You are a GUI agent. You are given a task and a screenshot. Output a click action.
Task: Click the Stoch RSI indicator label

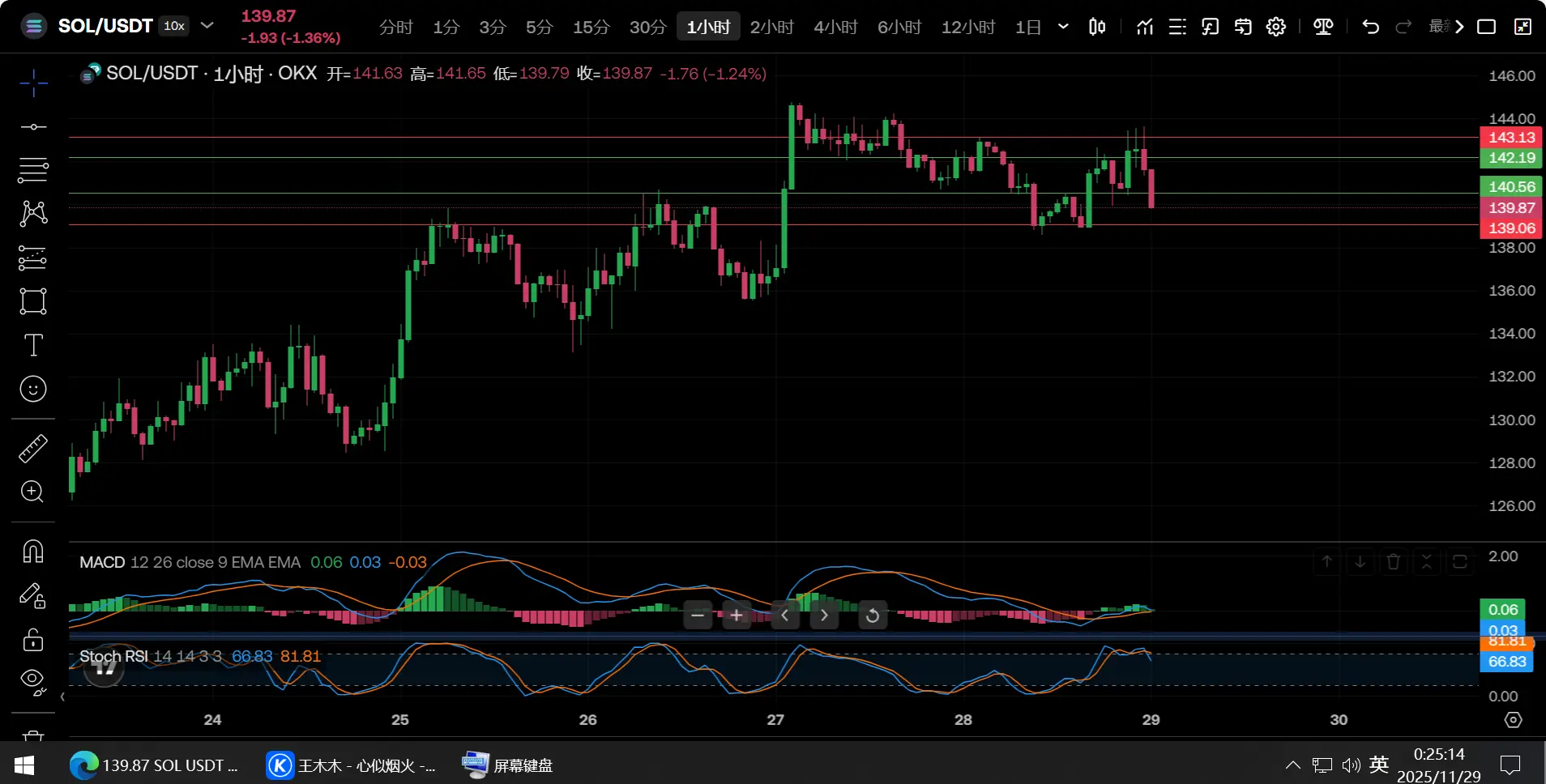pos(113,656)
